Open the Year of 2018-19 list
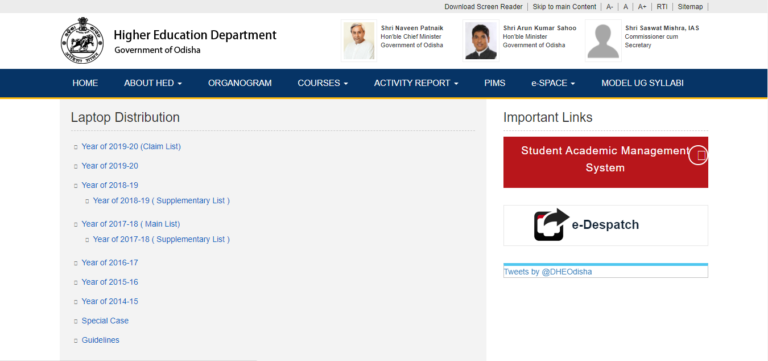This screenshot has height=361, width=768. tap(110, 185)
